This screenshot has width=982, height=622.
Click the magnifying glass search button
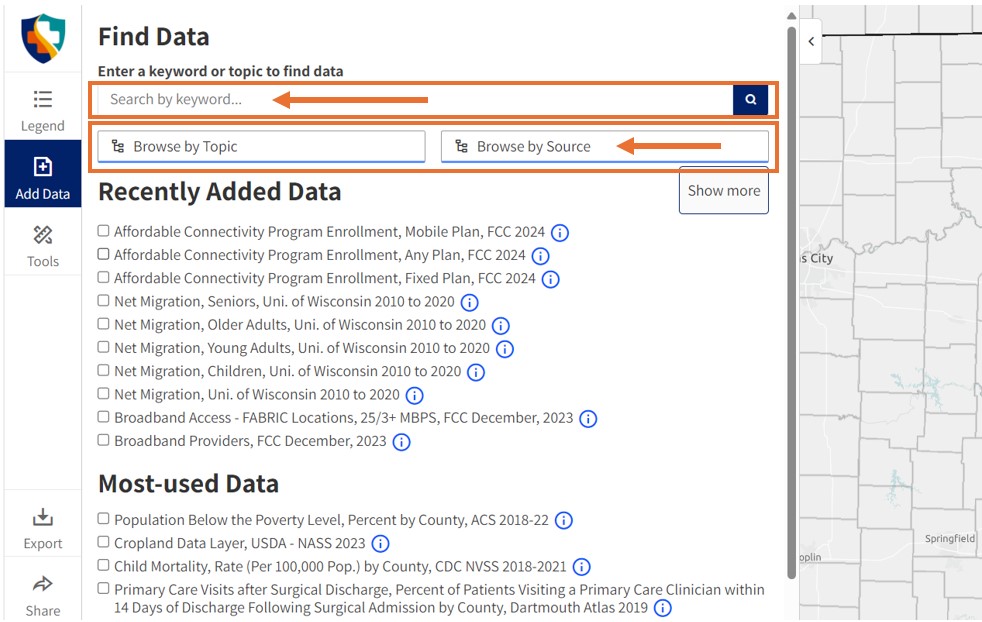pyautogui.click(x=750, y=99)
